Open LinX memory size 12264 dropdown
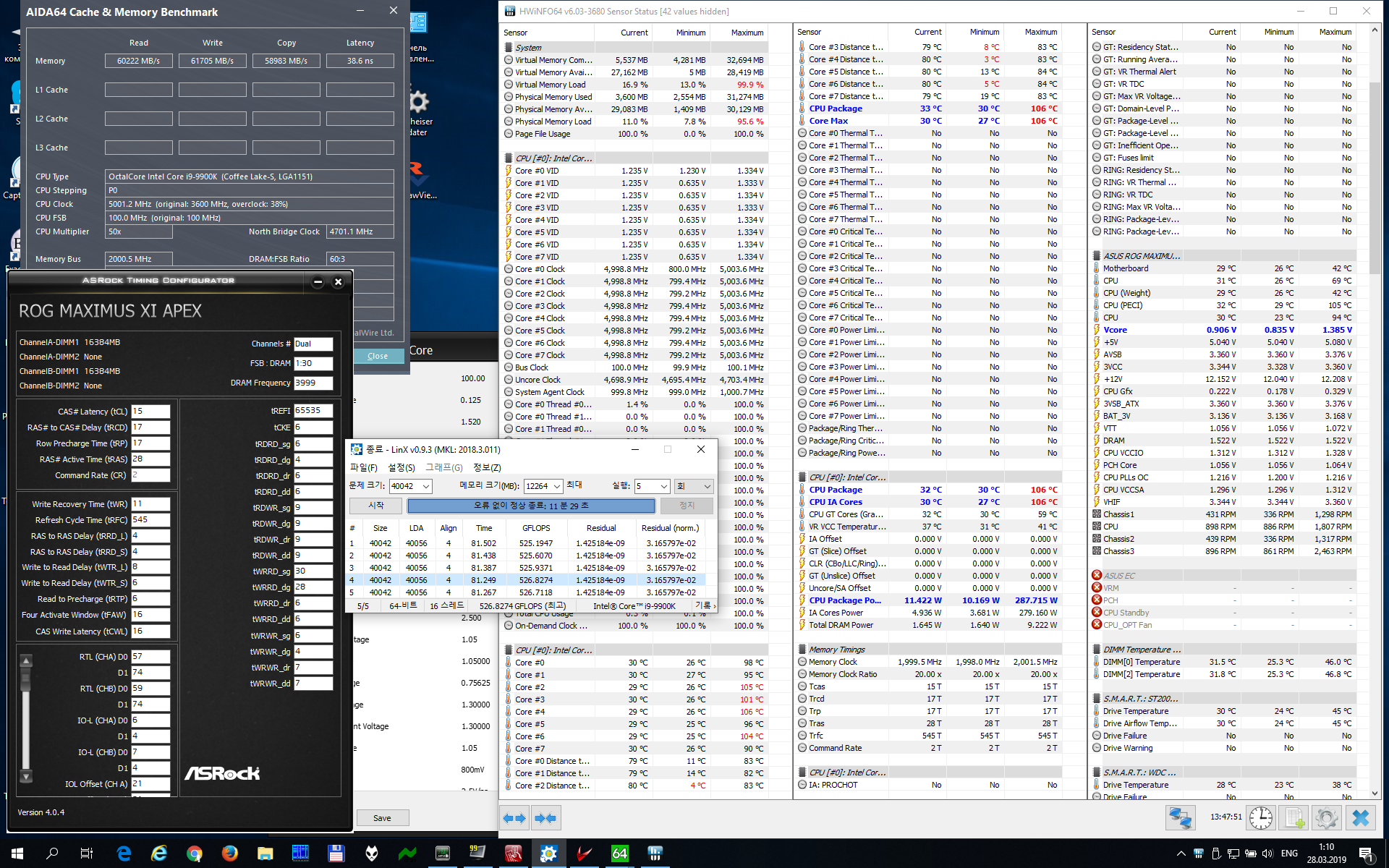 point(556,486)
